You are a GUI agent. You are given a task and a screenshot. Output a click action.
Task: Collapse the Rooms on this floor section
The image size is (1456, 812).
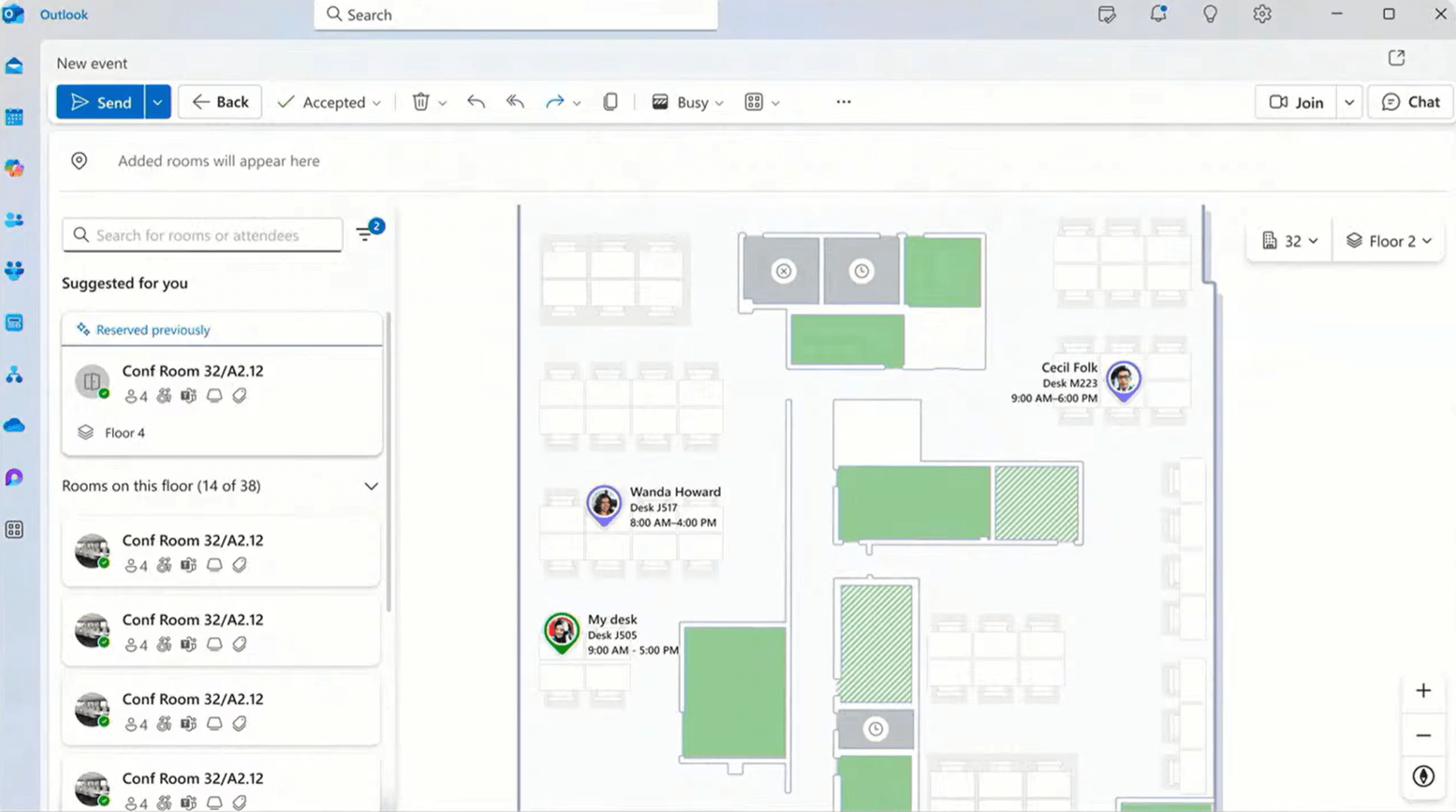(371, 486)
